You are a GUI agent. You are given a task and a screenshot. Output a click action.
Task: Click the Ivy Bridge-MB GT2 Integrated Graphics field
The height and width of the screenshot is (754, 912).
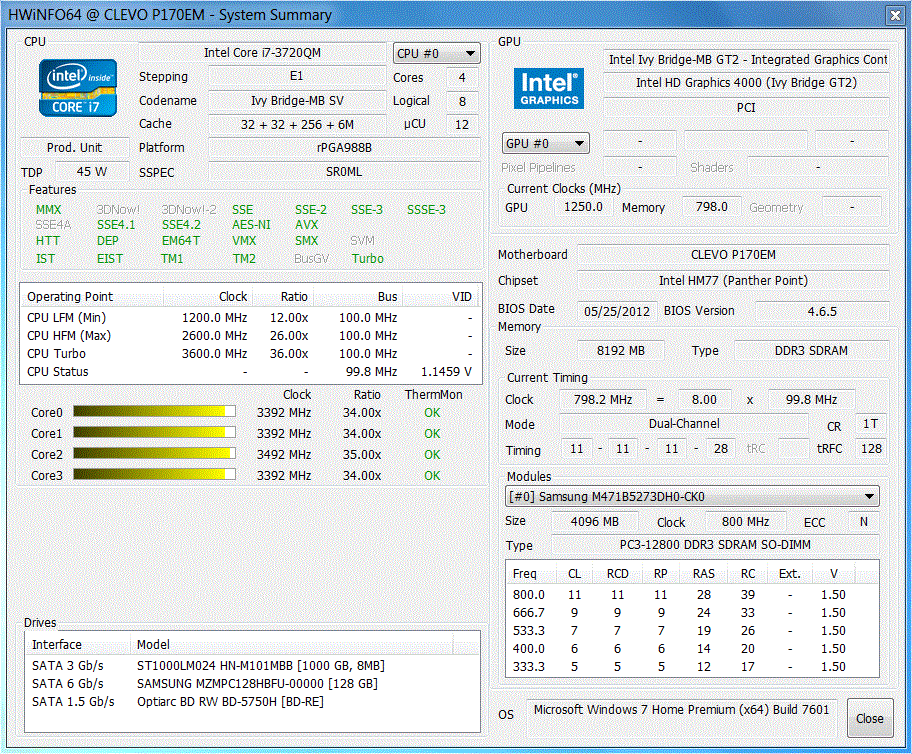tap(746, 59)
